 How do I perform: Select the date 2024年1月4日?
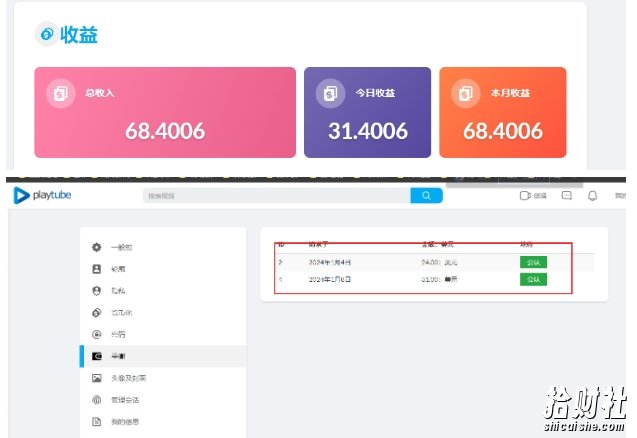coord(329,262)
